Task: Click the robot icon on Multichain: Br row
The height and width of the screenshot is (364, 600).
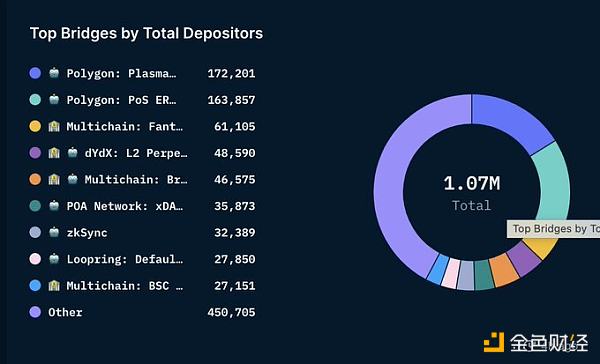Action: (x=72, y=179)
